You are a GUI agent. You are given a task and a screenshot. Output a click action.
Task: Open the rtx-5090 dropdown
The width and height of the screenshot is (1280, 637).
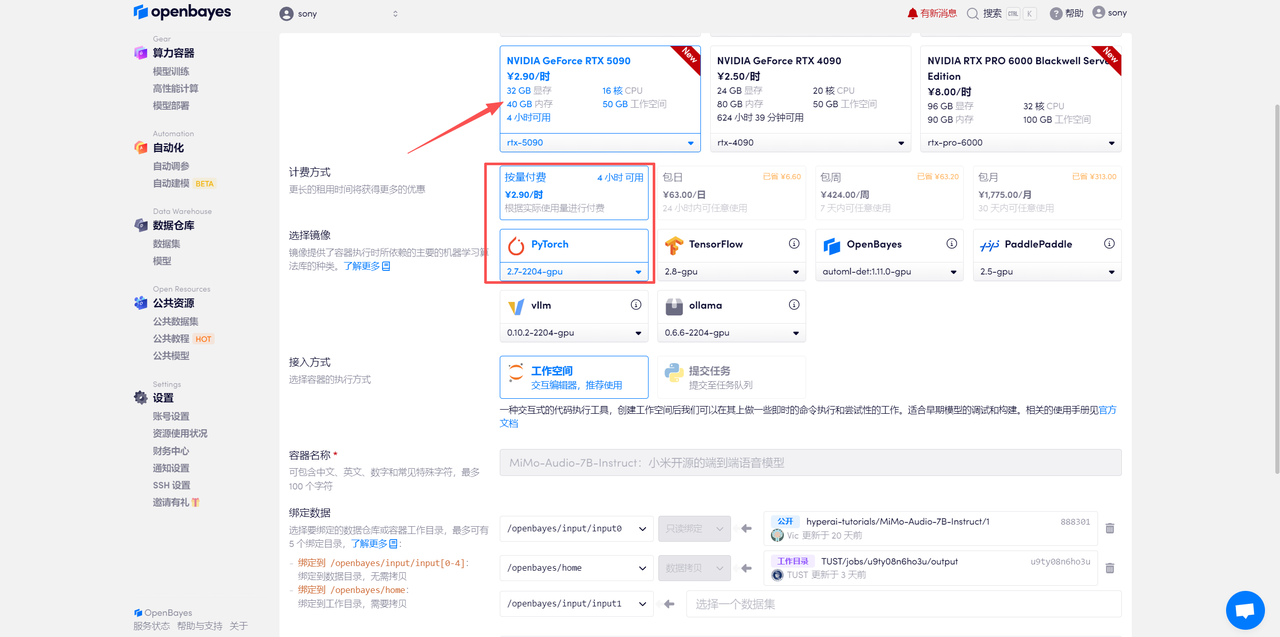(600, 143)
